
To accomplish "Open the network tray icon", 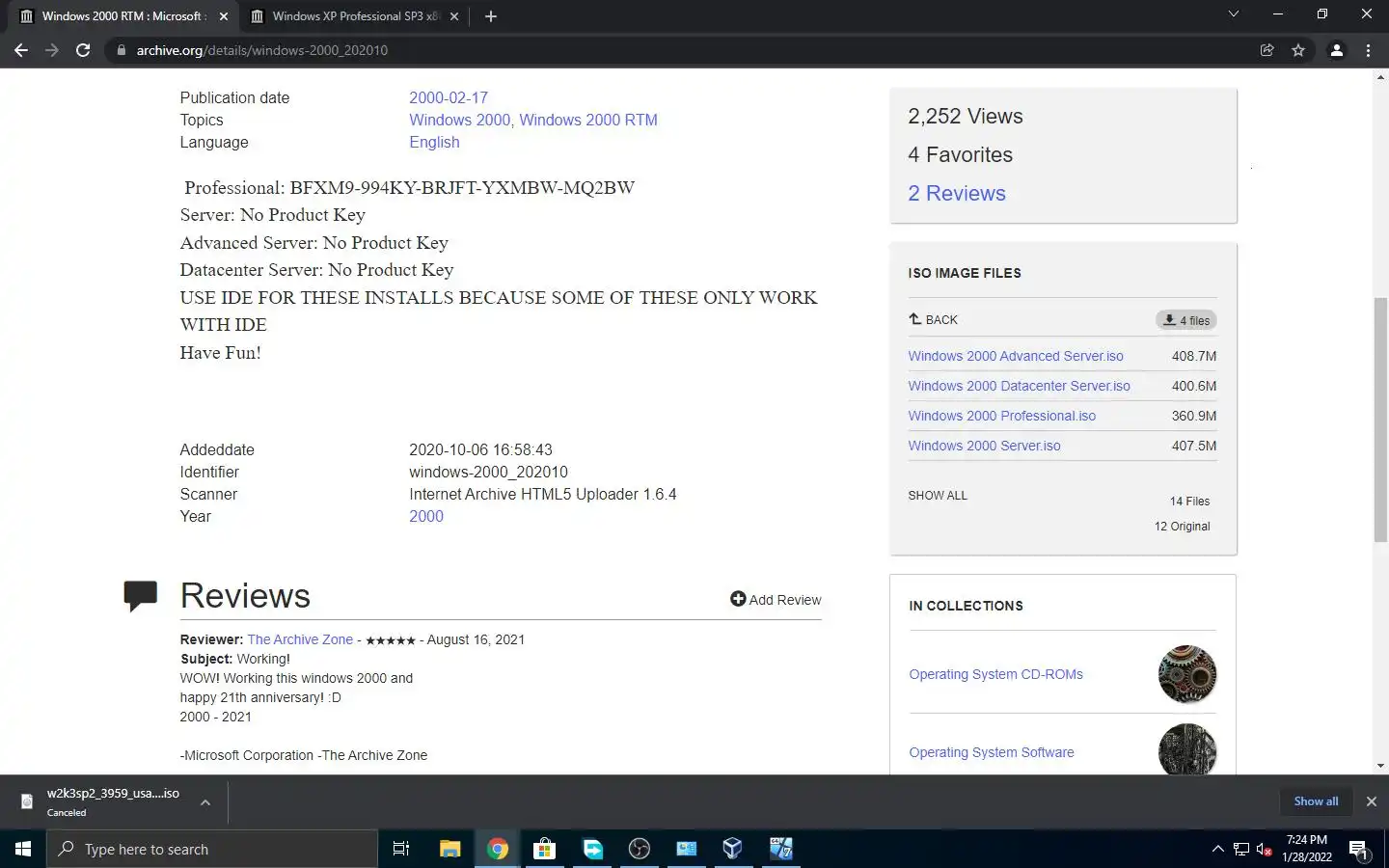I will [x=1241, y=850].
